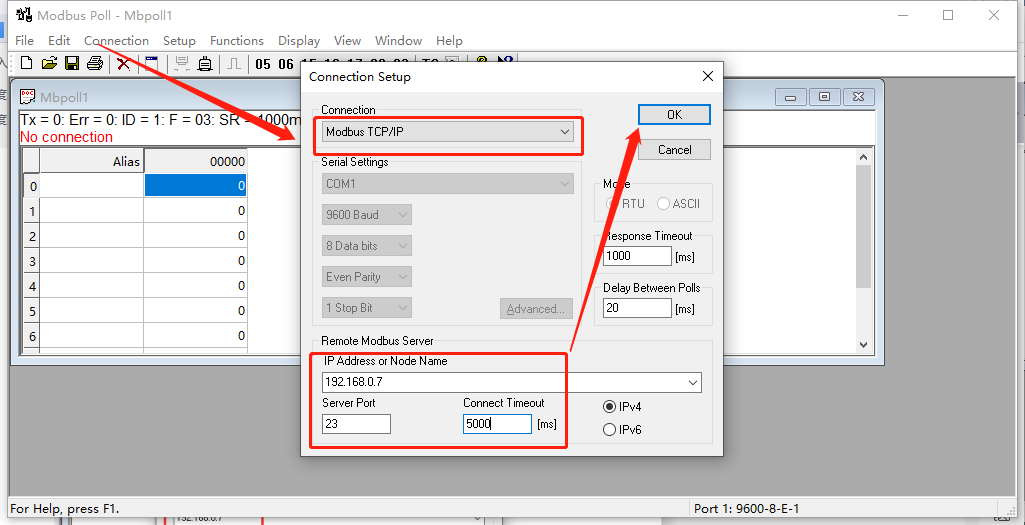Open the Functions menu
This screenshot has width=1025, height=525.
coord(237,41)
